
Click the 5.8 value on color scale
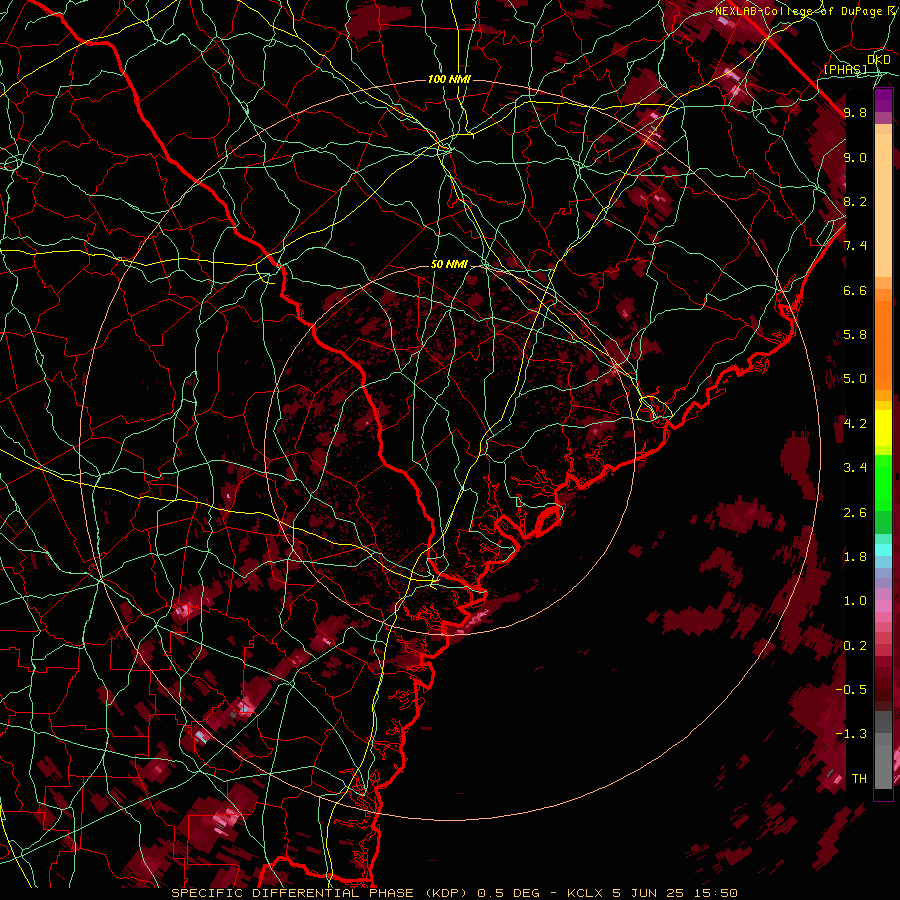[x=855, y=335]
